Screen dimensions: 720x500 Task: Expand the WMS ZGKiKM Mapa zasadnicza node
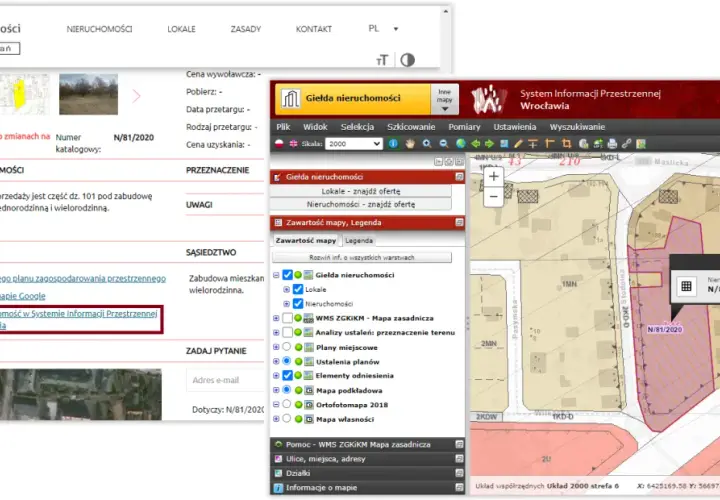276,318
